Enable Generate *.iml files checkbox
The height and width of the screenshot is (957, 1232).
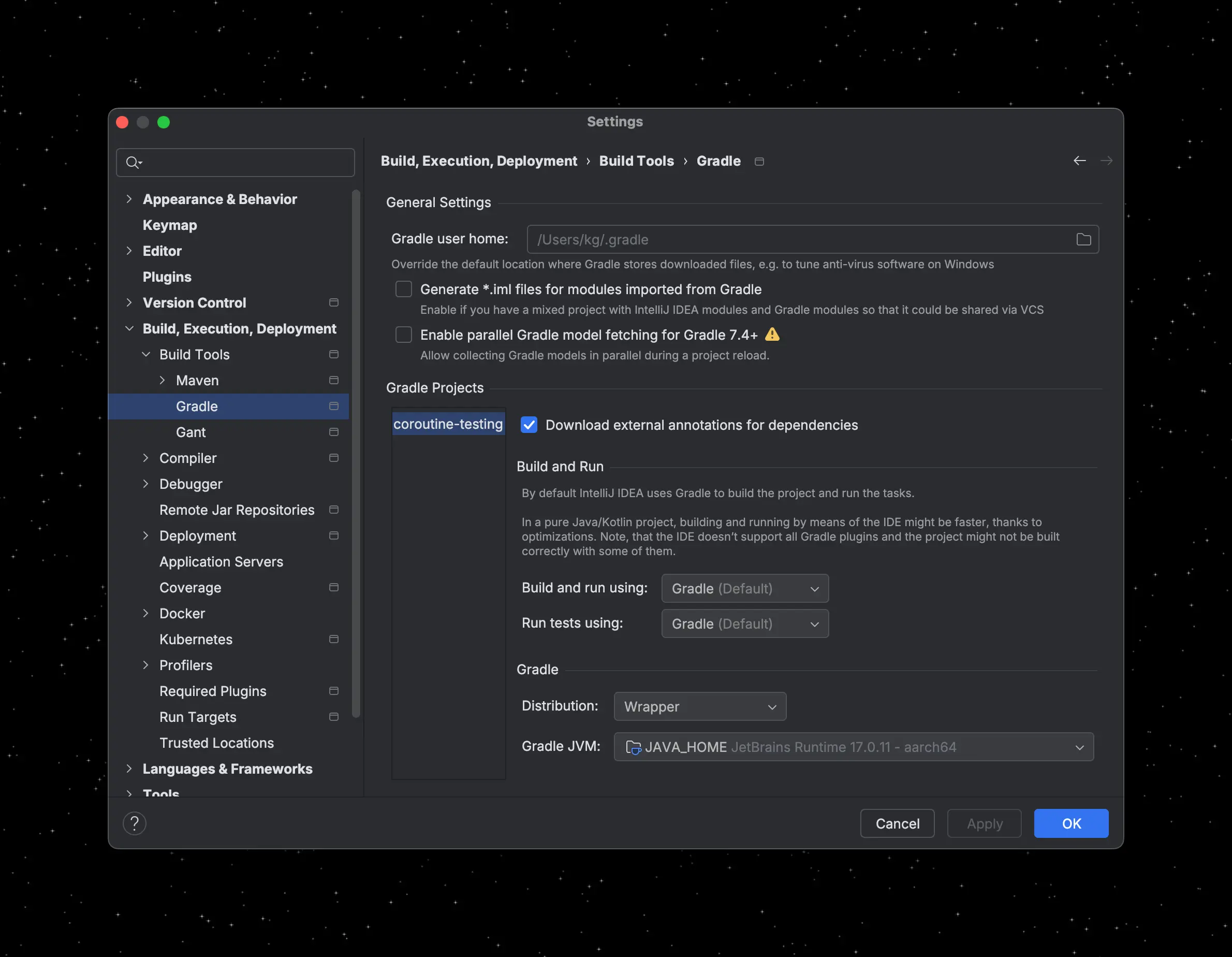point(404,289)
